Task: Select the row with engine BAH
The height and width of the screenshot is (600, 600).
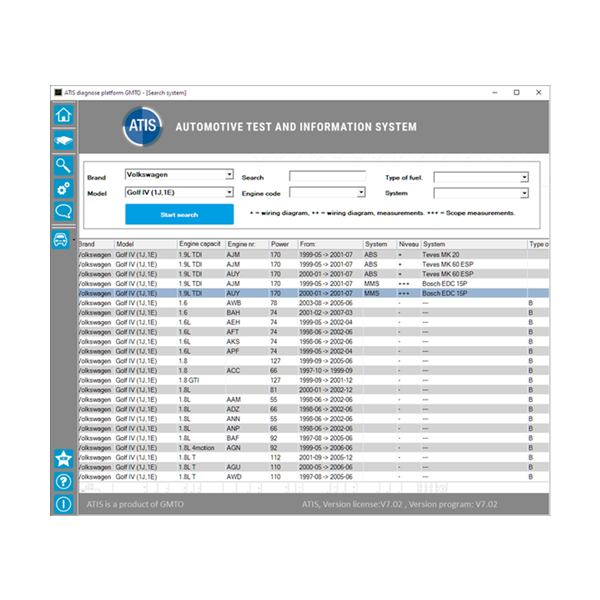Action: point(313,313)
